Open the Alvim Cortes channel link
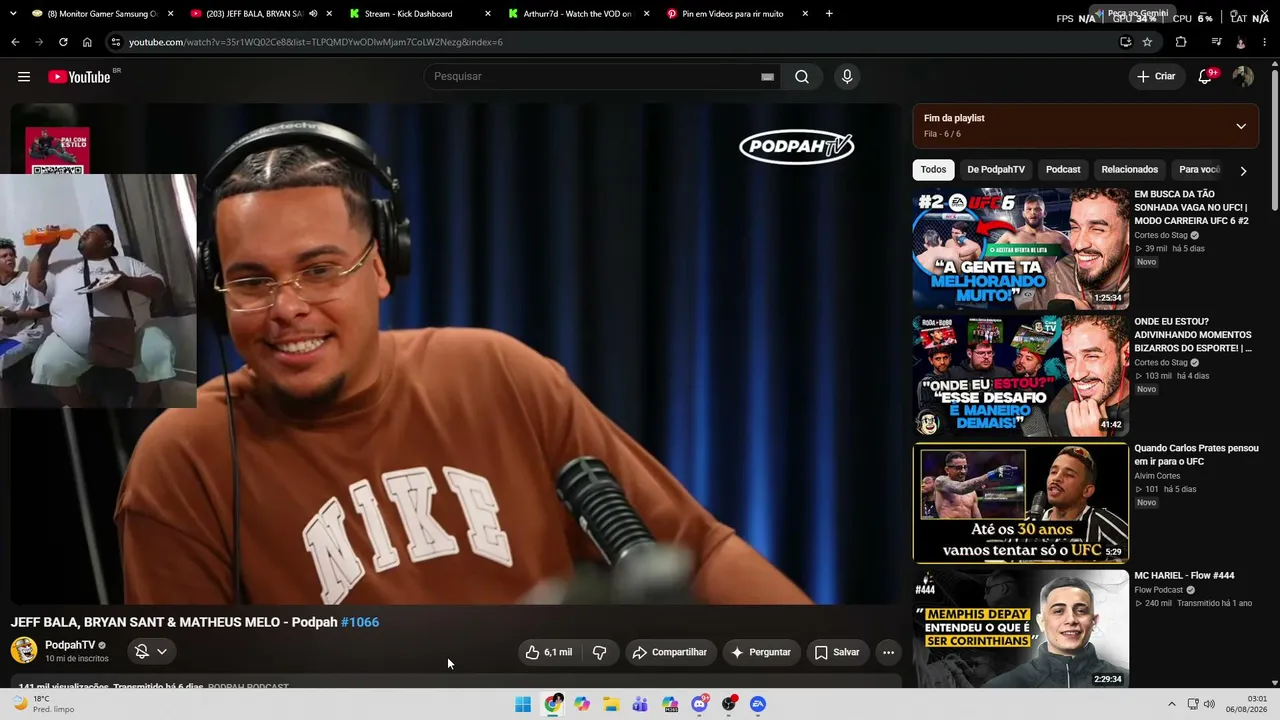 tap(1158, 476)
